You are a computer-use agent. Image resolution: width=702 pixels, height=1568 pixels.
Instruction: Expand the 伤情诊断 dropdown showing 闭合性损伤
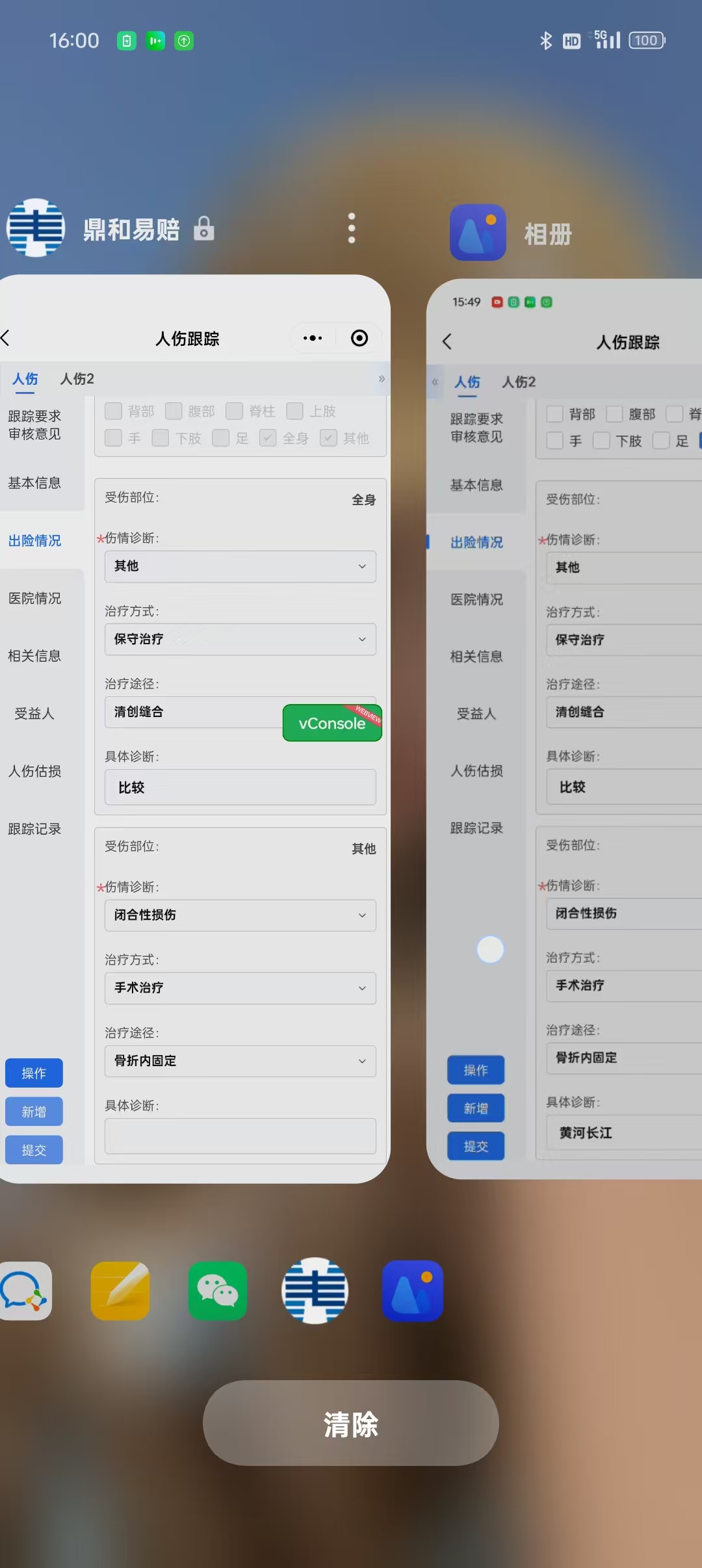(x=240, y=915)
